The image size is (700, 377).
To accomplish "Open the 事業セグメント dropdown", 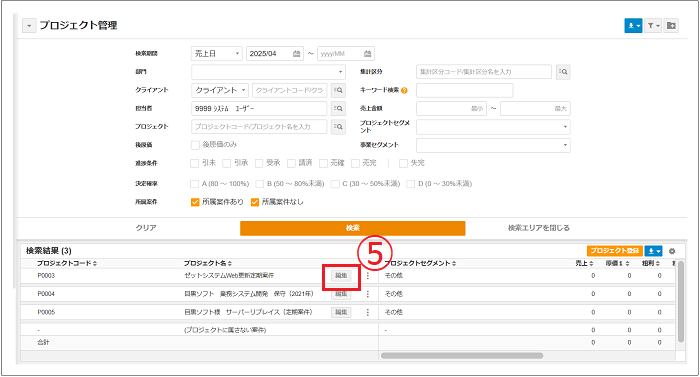I will pos(493,145).
